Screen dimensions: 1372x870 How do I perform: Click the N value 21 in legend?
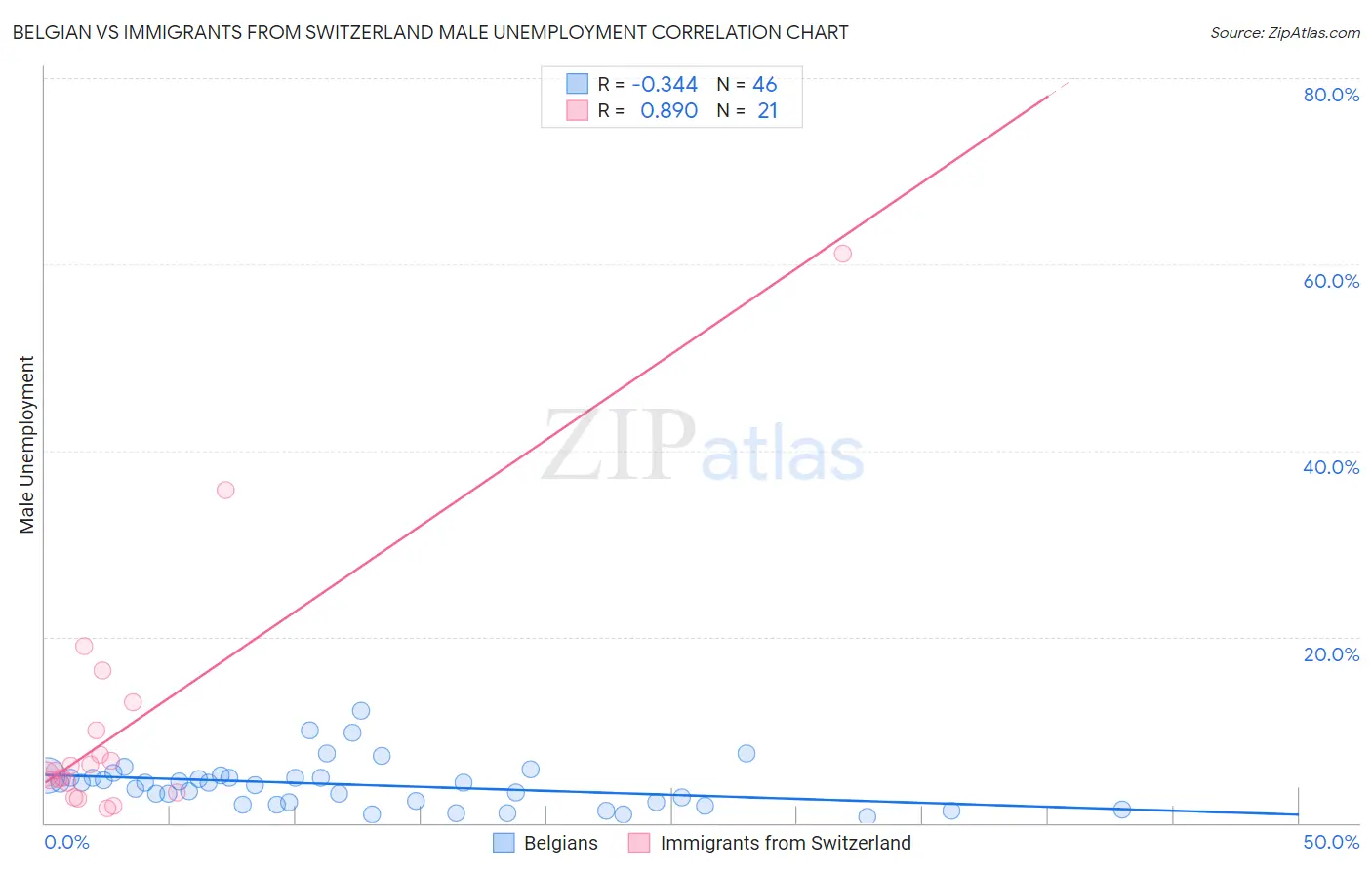pyautogui.click(x=768, y=110)
